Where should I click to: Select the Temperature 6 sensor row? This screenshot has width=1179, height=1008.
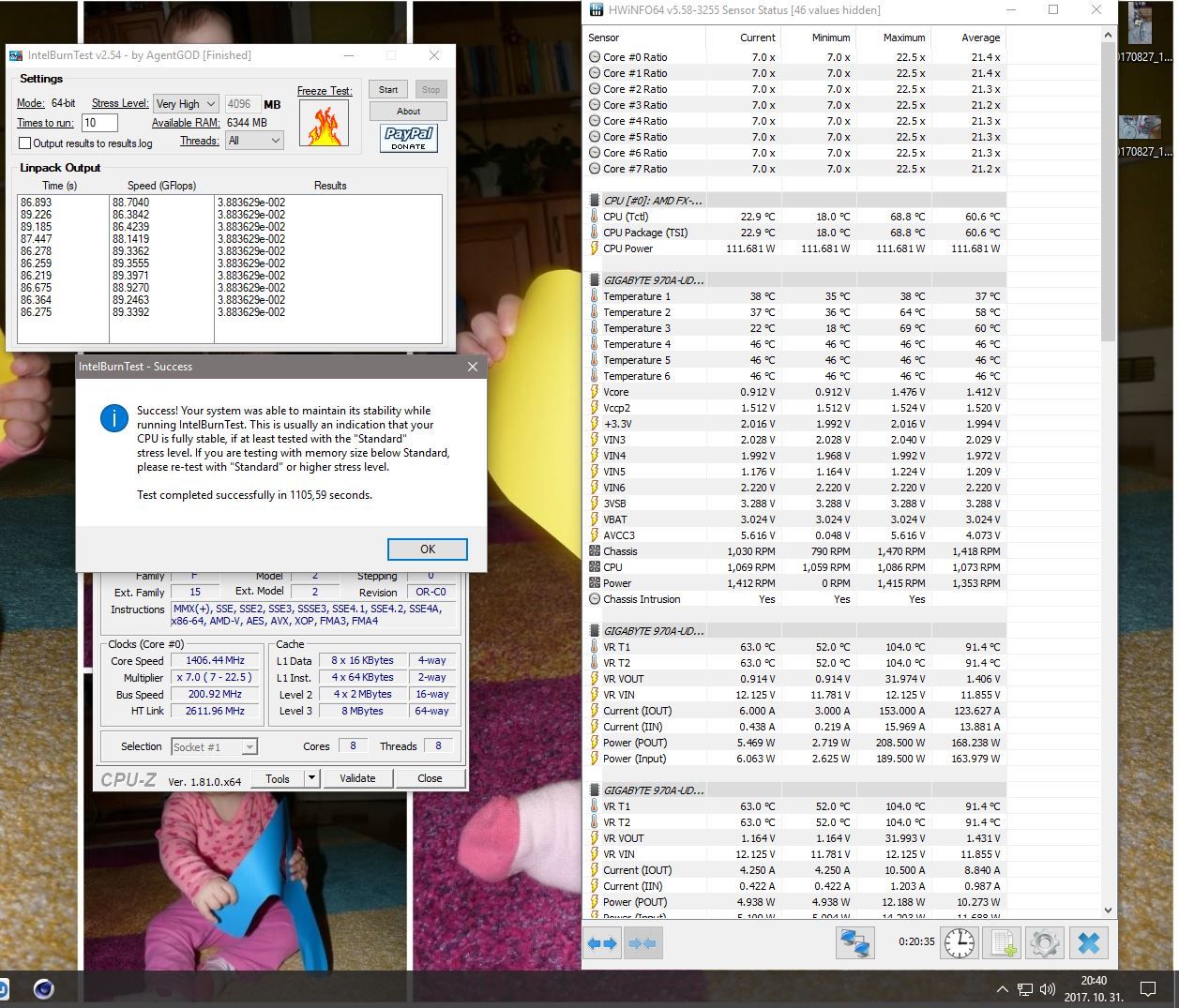[x=795, y=376]
